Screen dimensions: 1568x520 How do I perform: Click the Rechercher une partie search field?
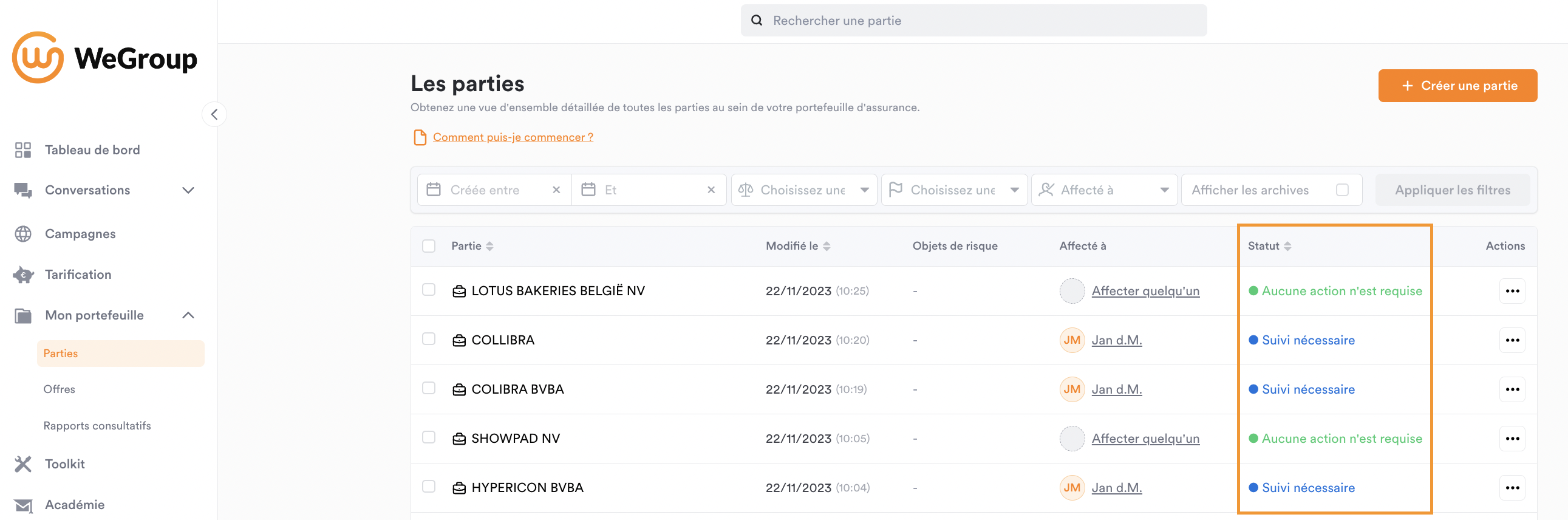click(x=973, y=20)
